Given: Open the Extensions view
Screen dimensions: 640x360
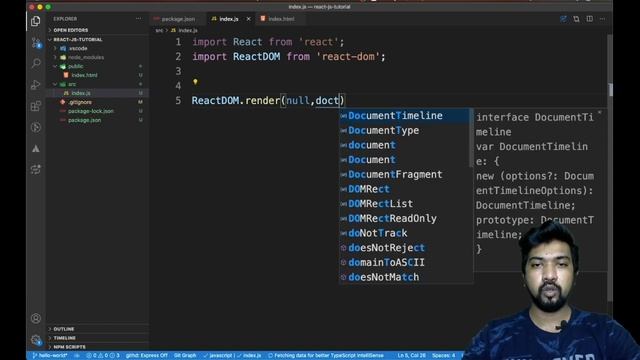Looking at the screenshot, I should (x=36, y=106).
